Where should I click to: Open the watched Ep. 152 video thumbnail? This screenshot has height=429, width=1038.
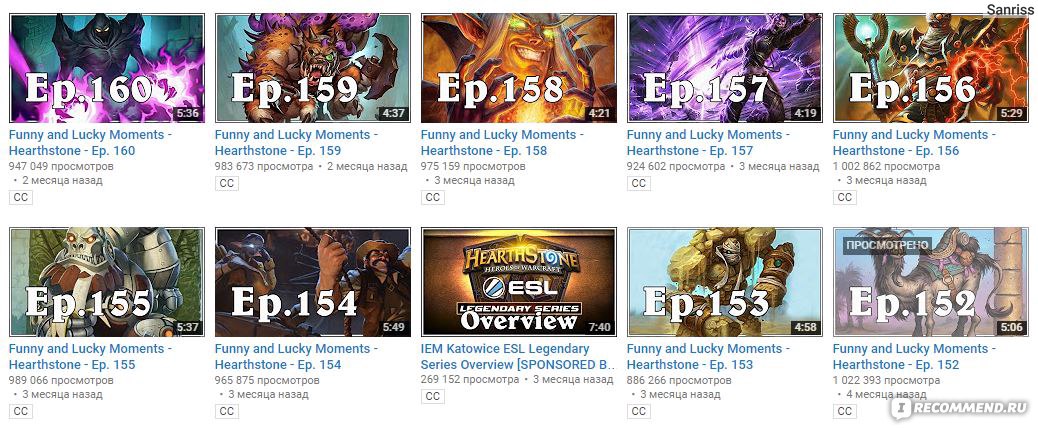click(930, 282)
